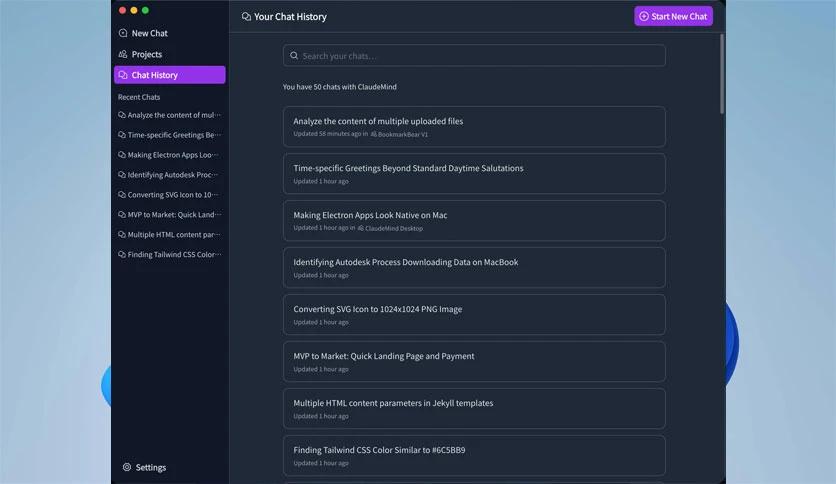Click project icon next to BookmarkBear V1

click(x=374, y=134)
